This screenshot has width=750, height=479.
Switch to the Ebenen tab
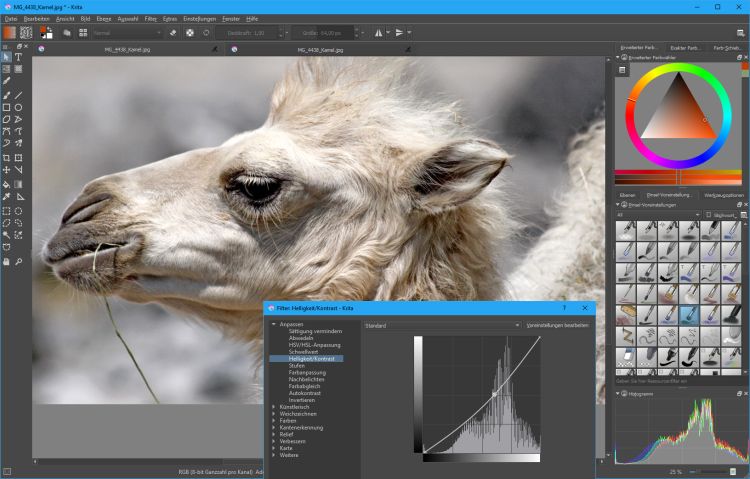pyautogui.click(x=627, y=194)
